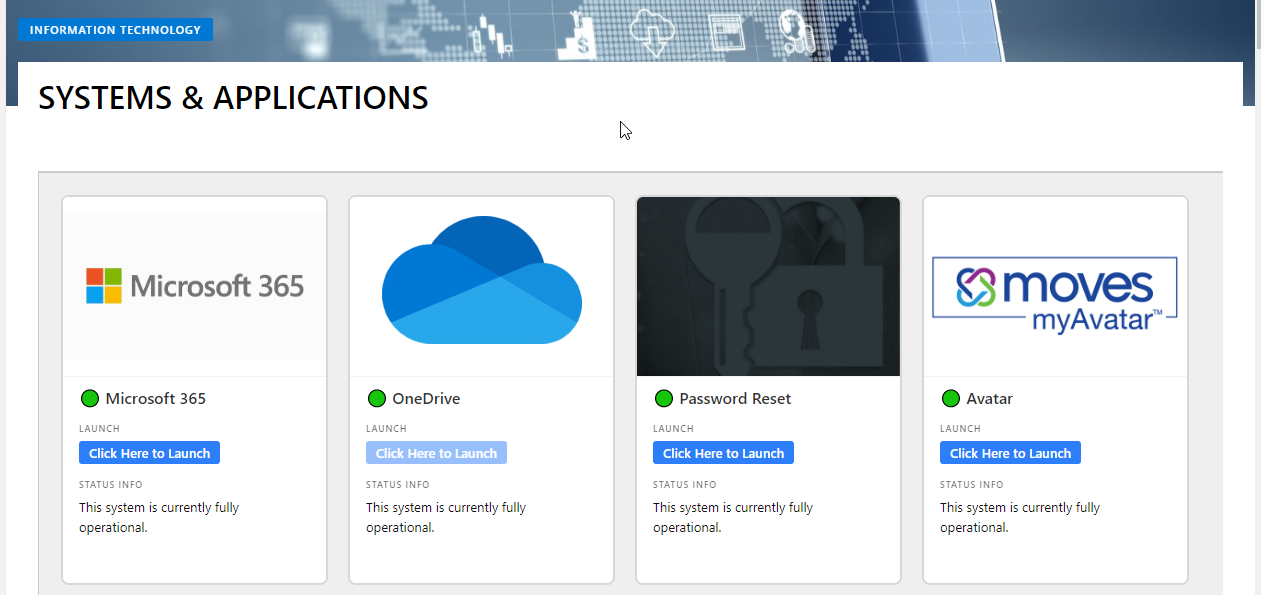Click the cloud download icon in banner
The height and width of the screenshot is (595, 1261).
[652, 32]
